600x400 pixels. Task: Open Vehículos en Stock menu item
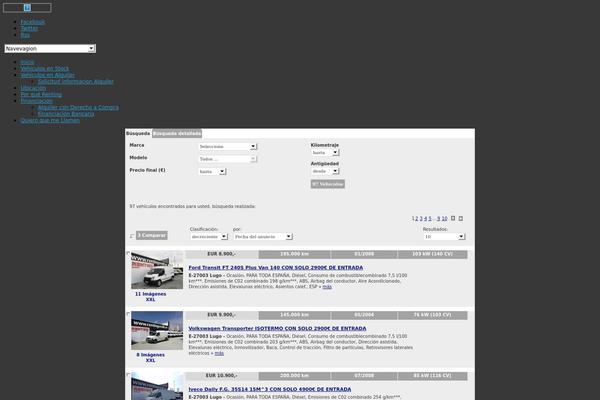click(45, 69)
